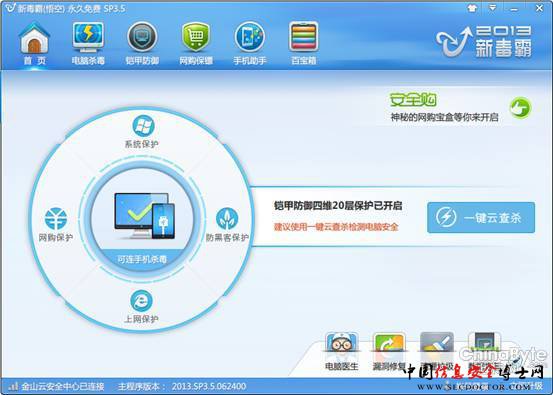Click the 安全购 green heading
The height and width of the screenshot is (395, 553).
click(413, 100)
